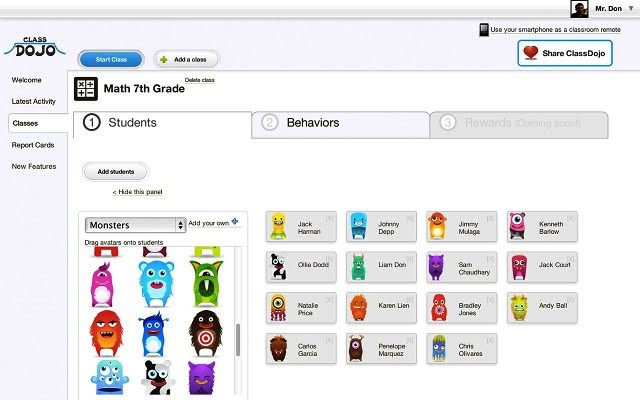
Task: Click the Math 7th Grade calculator class icon
Action: coord(86,89)
